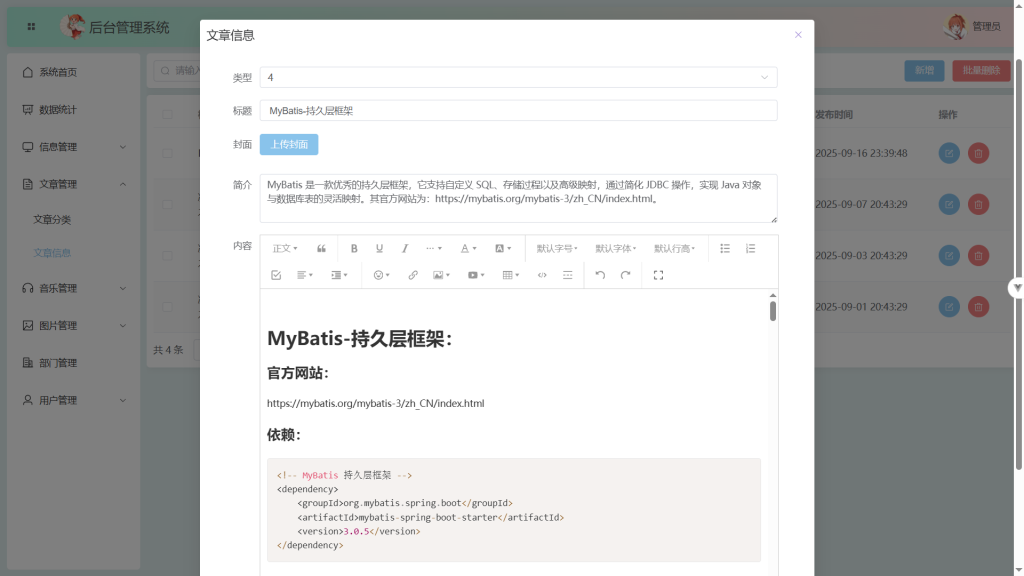Insert a blockquote using the quote icon
The width and height of the screenshot is (1024, 576).
pyautogui.click(x=321, y=248)
